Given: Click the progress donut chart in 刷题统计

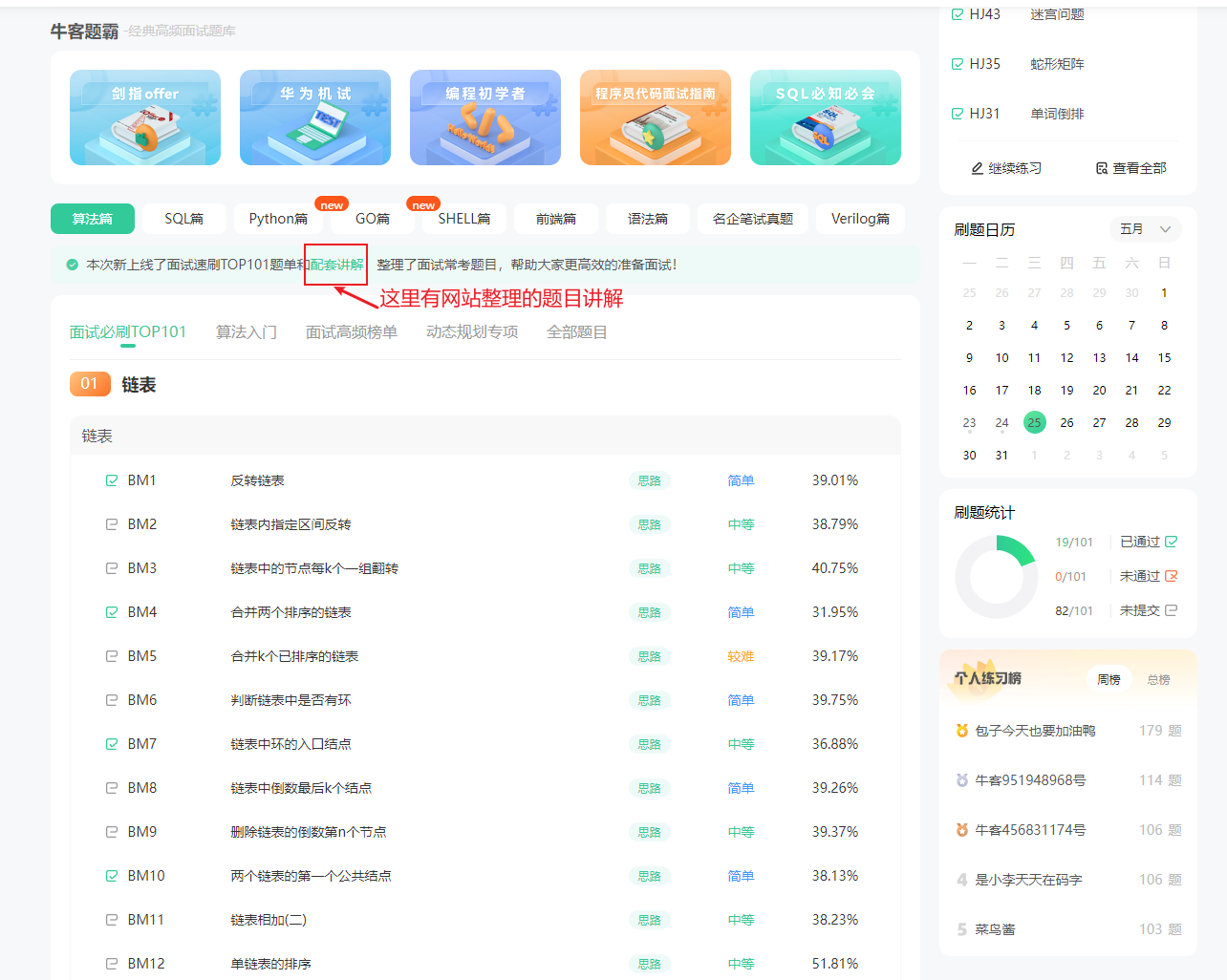Looking at the screenshot, I should click(x=996, y=576).
